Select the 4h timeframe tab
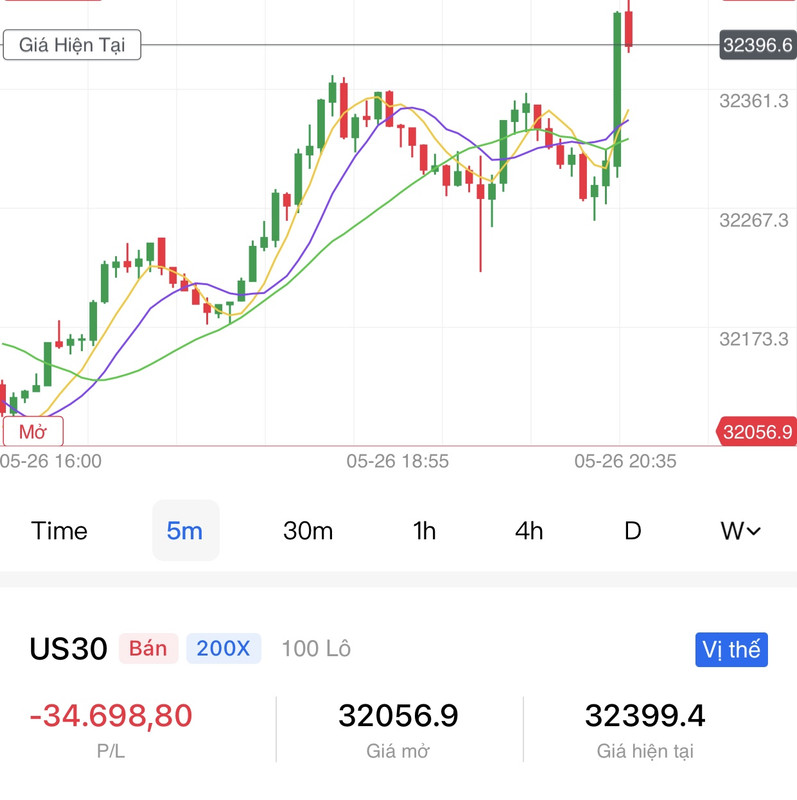 (x=529, y=531)
